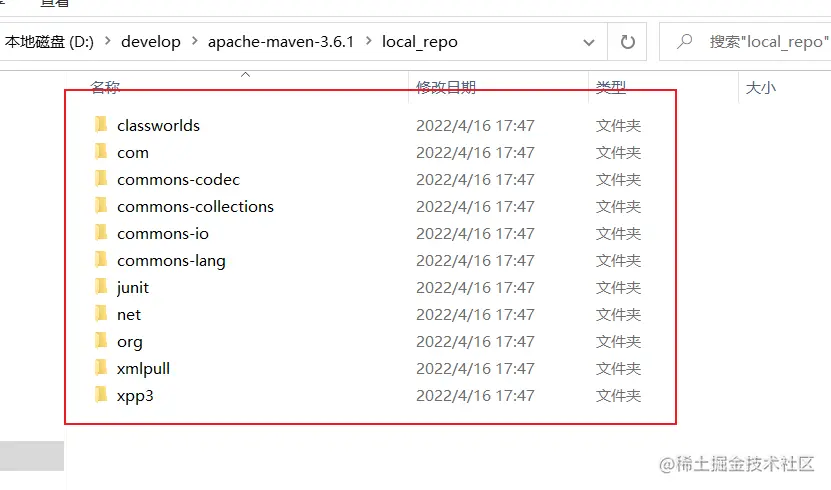
Task: Click the modified date of junit
Action: 475,288
